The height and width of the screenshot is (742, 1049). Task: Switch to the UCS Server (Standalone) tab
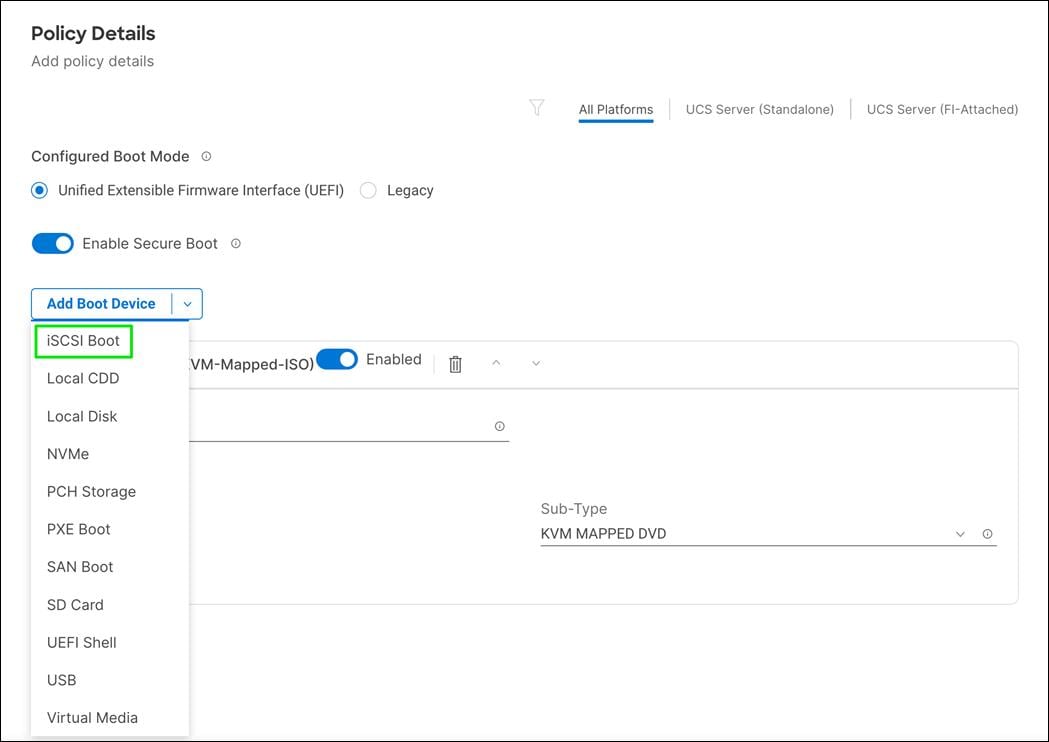[x=759, y=109]
